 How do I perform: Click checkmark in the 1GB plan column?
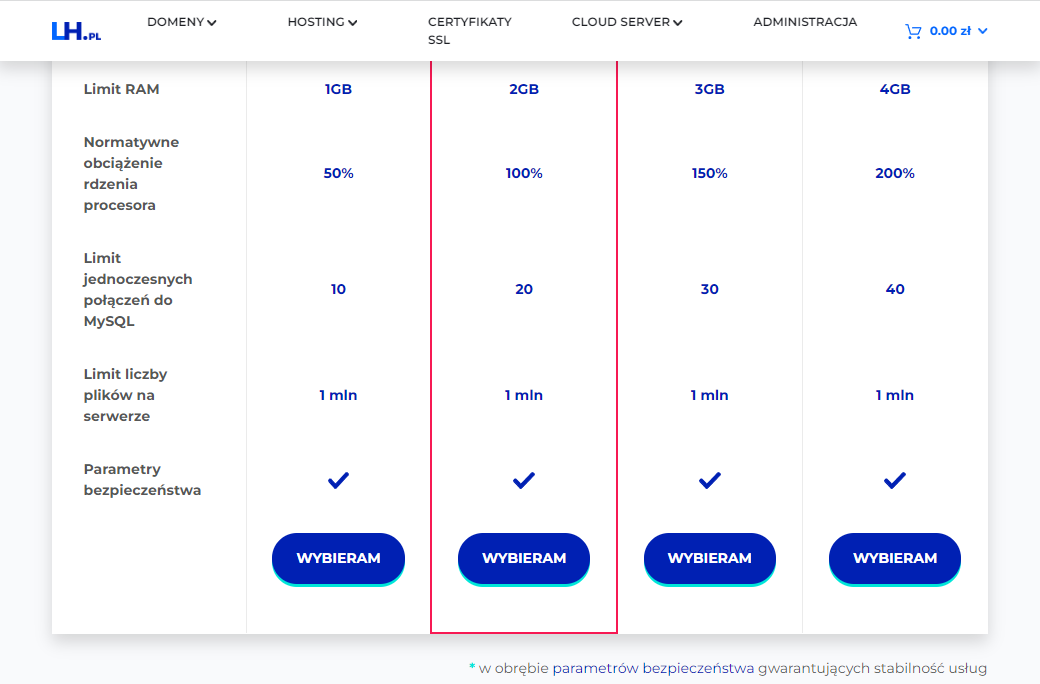click(338, 480)
